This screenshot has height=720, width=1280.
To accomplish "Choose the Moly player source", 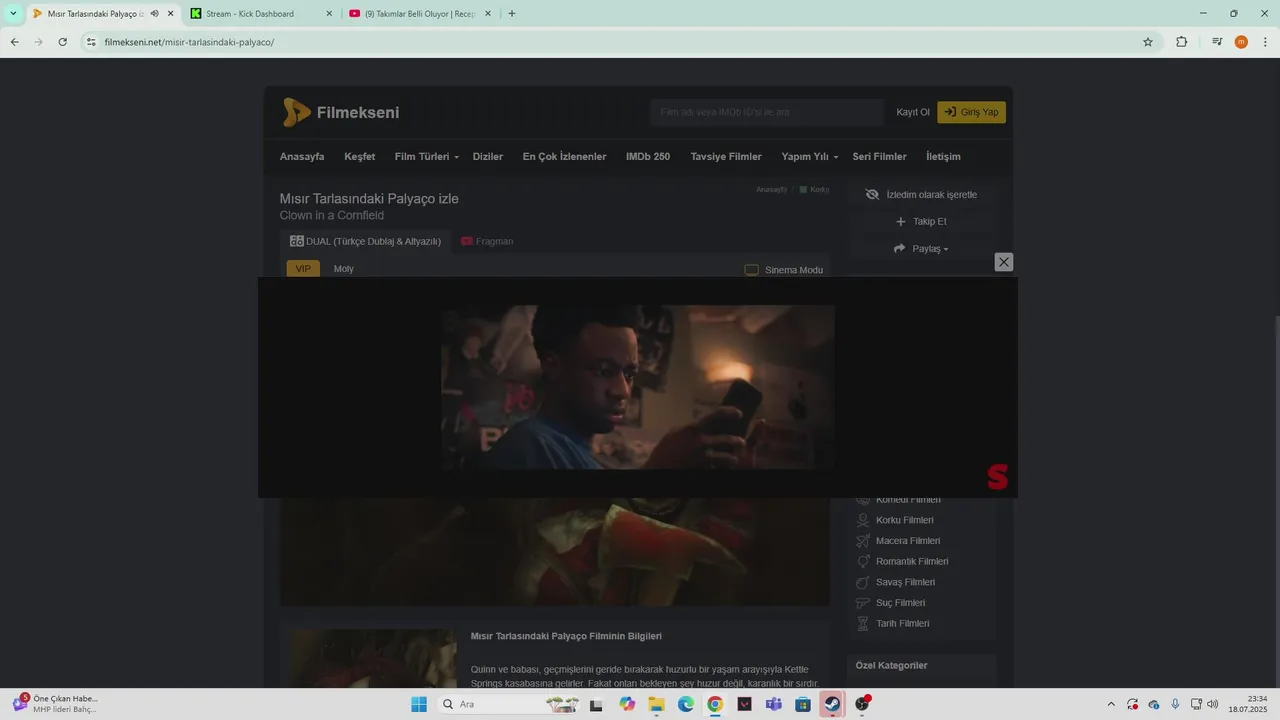I will click(344, 269).
